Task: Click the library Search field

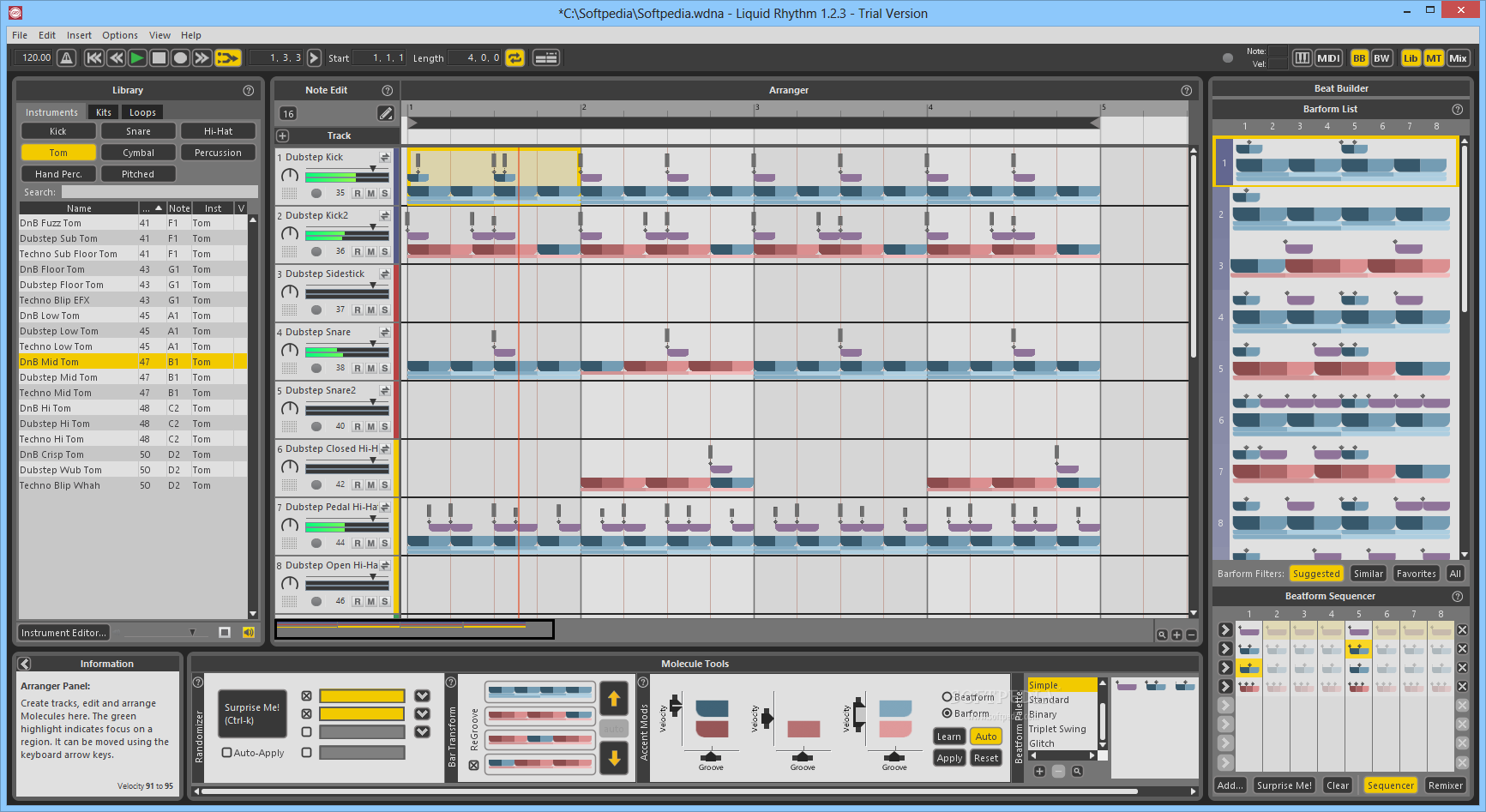Action: click(159, 192)
